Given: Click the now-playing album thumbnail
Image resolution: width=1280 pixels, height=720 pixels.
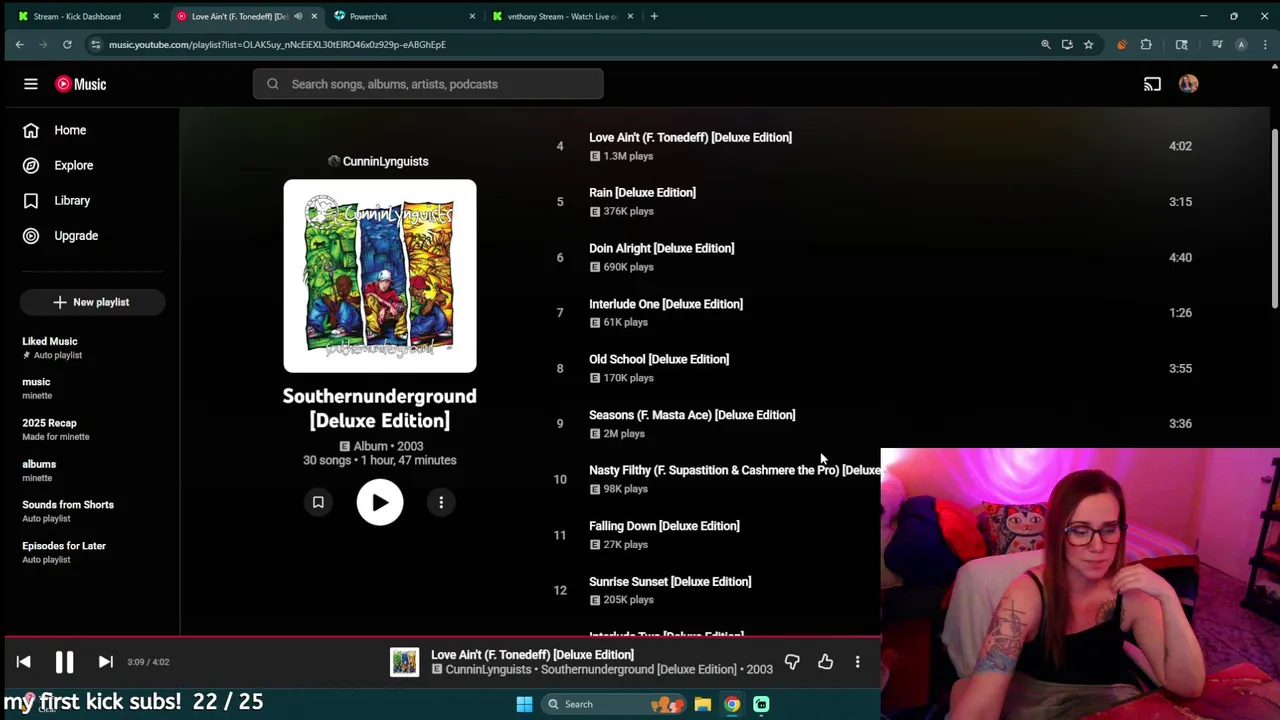Looking at the screenshot, I should click(404, 662).
